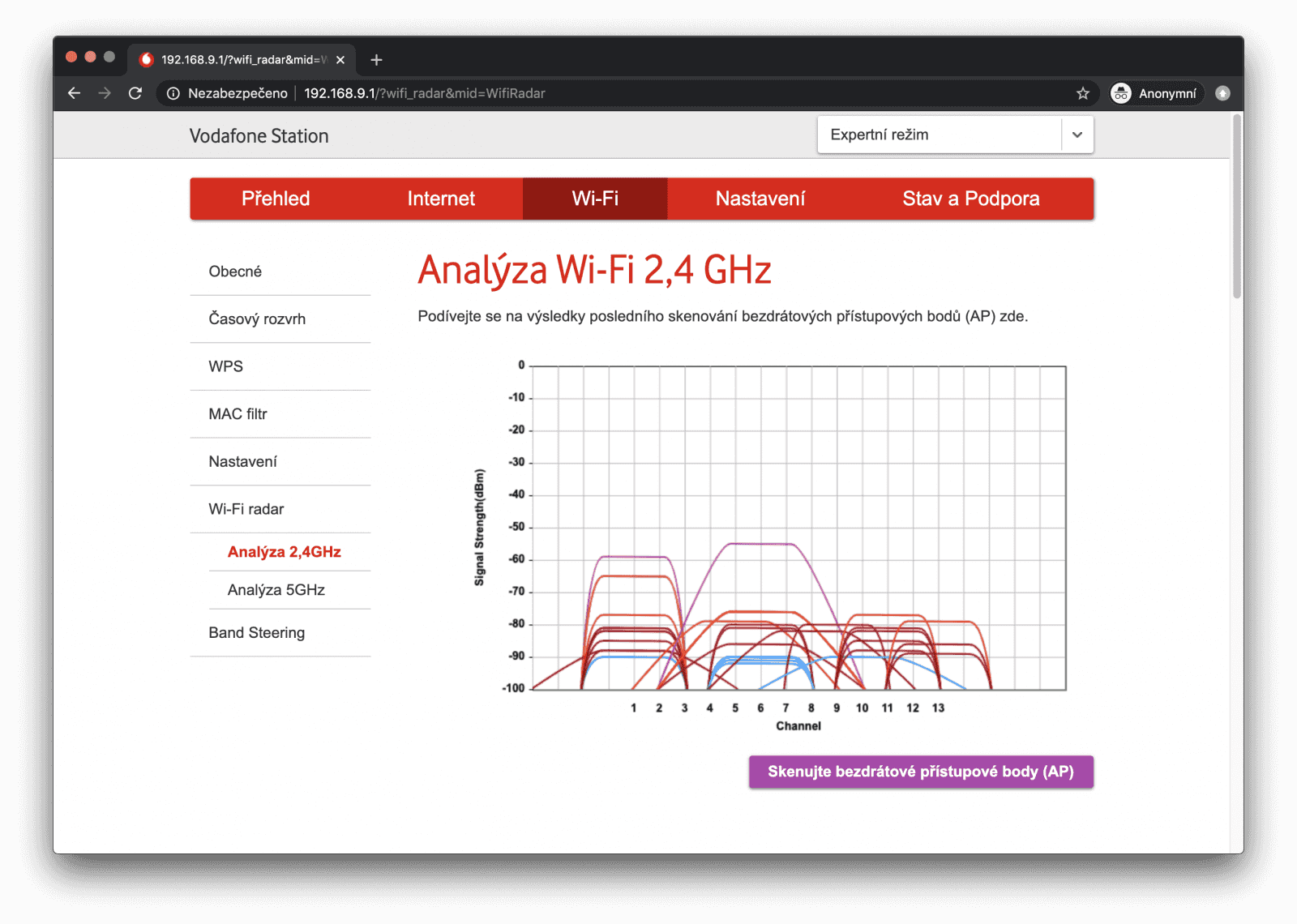This screenshot has width=1297, height=924.
Task: Click the browser forward arrow
Action: (105, 93)
